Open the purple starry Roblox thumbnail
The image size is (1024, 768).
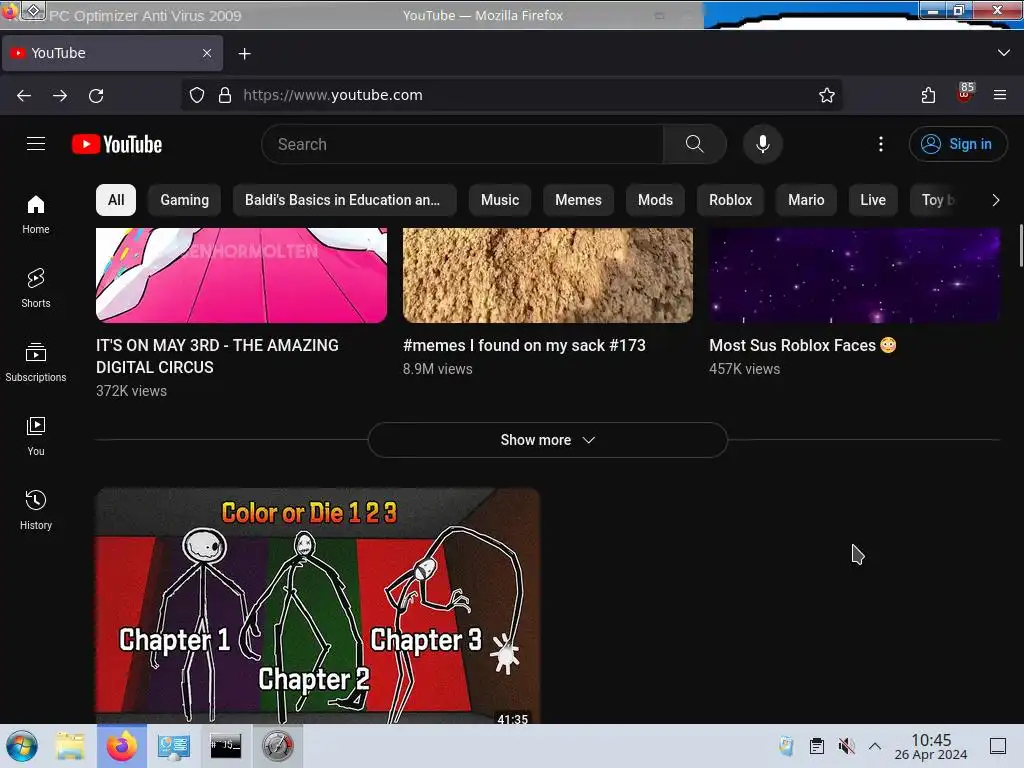854,275
